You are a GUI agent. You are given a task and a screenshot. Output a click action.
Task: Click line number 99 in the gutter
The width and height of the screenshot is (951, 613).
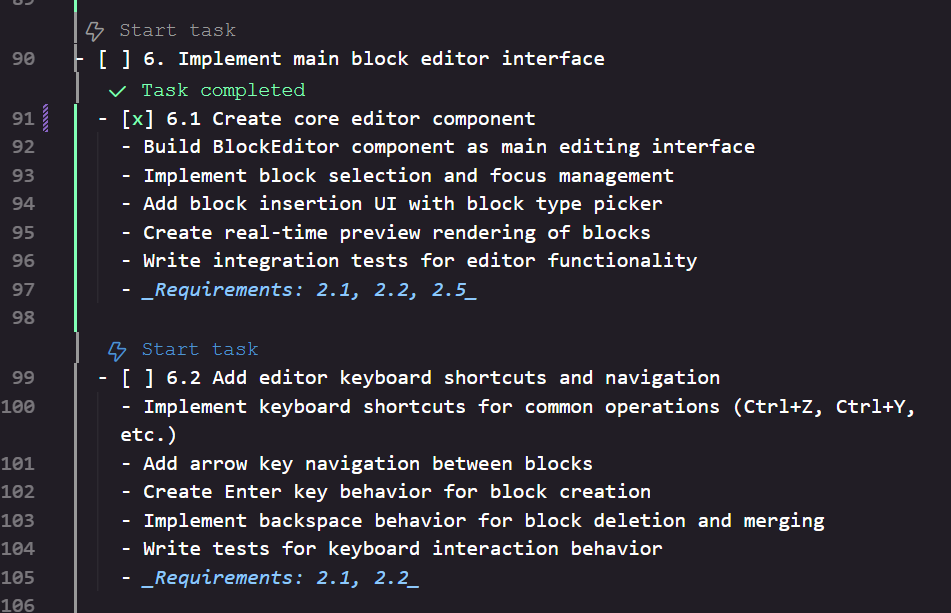click(x=23, y=378)
